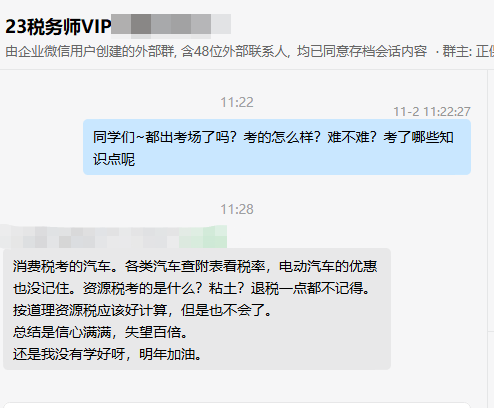Click the line 消费税考的汽车 in gray message
Image resolution: width=494 pixels, height=408 pixels.
coord(195,266)
